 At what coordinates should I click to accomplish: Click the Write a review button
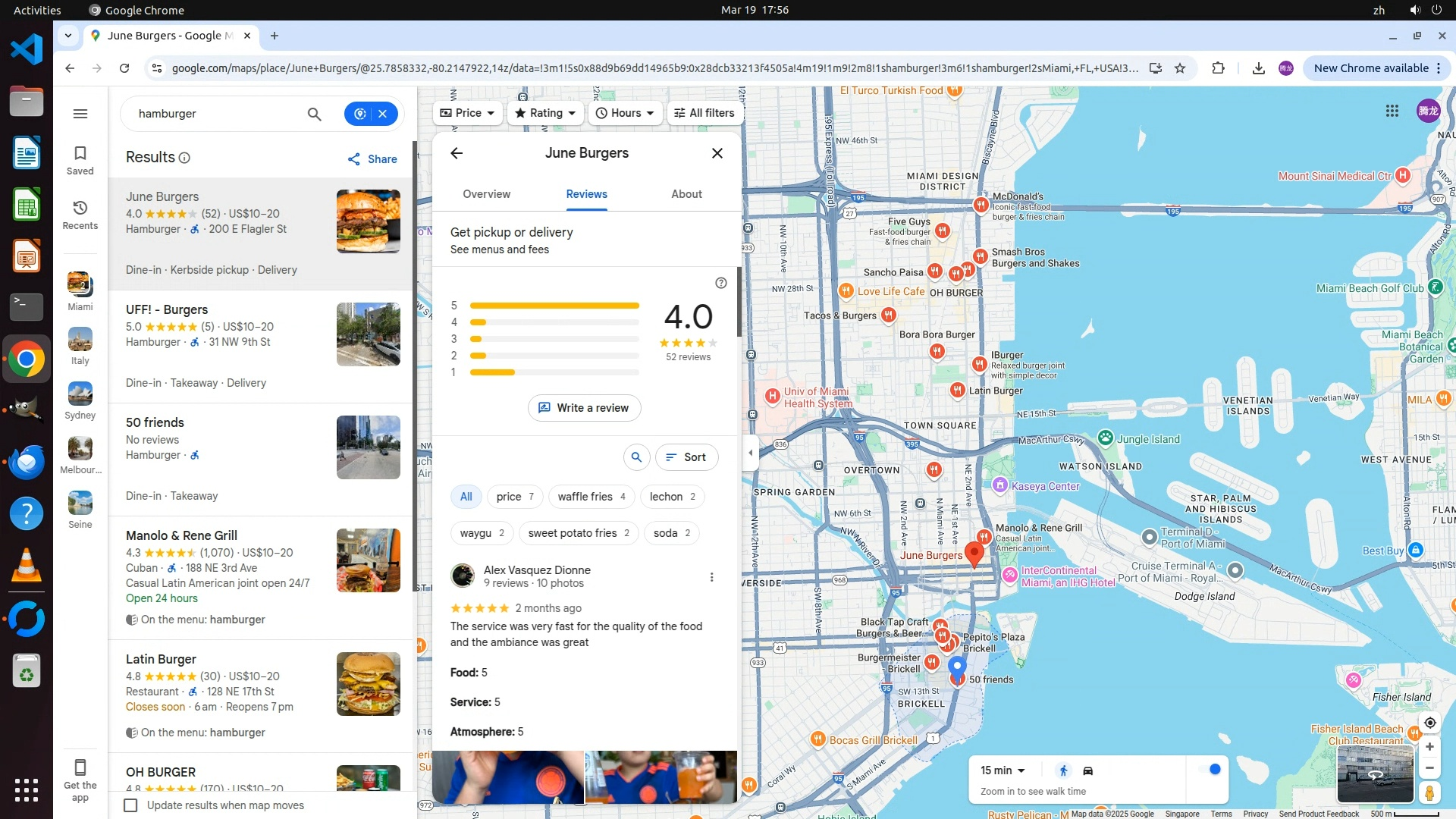pyautogui.click(x=584, y=408)
